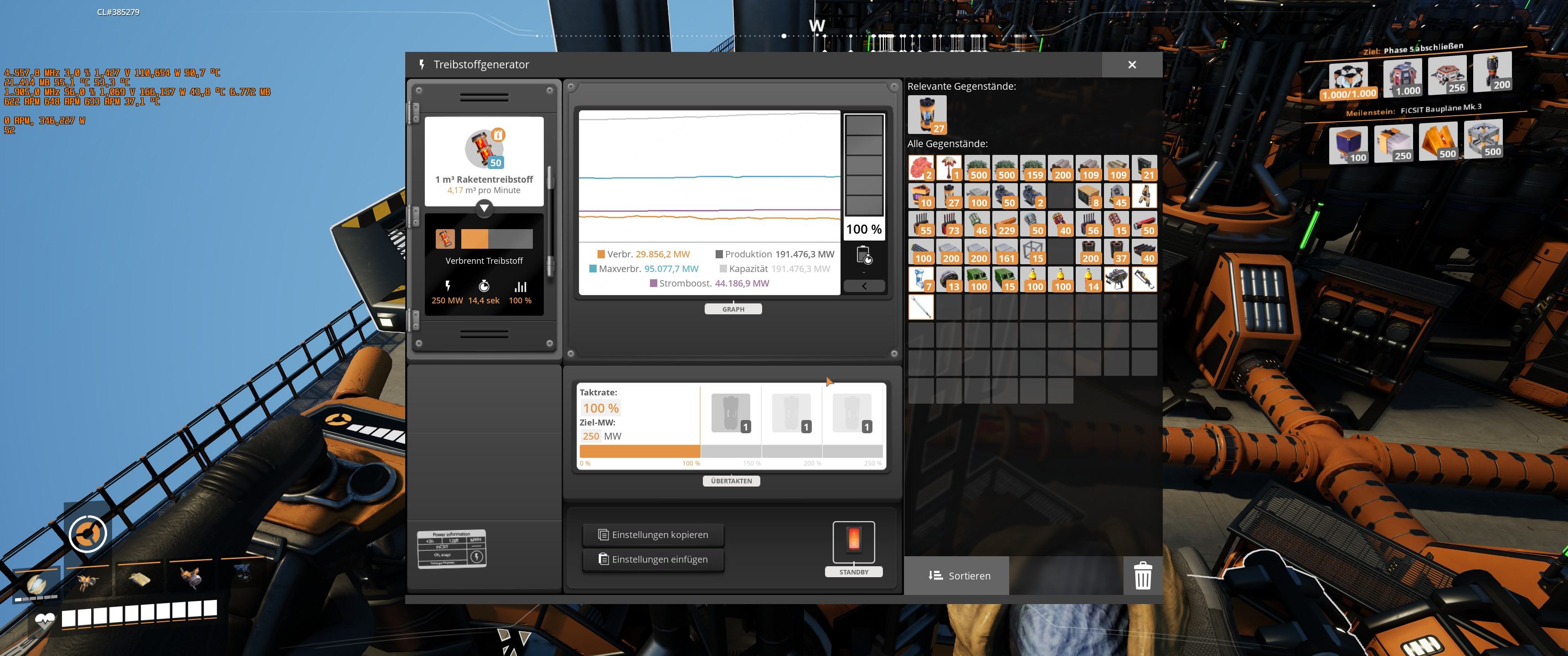Image resolution: width=1568 pixels, height=656 pixels.
Task: Select the jetpack equipment item without count
Action: tap(1145, 196)
